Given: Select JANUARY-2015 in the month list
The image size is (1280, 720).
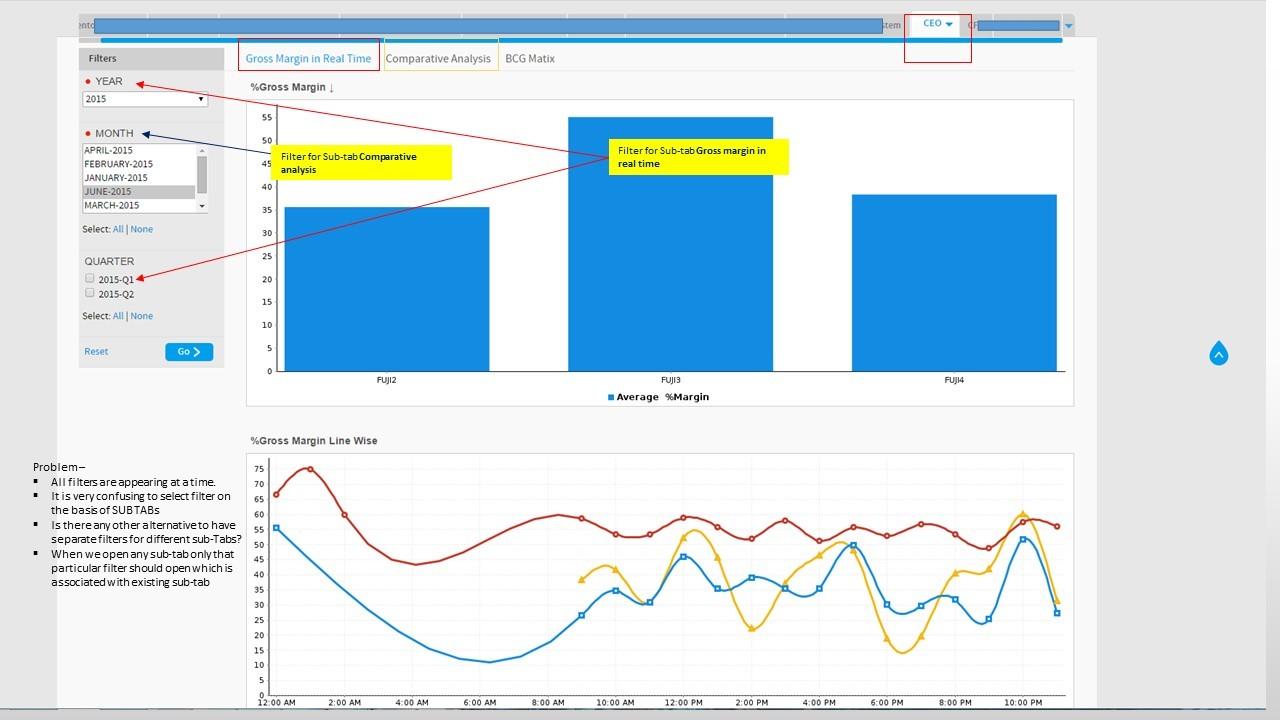Looking at the screenshot, I should (139, 178).
